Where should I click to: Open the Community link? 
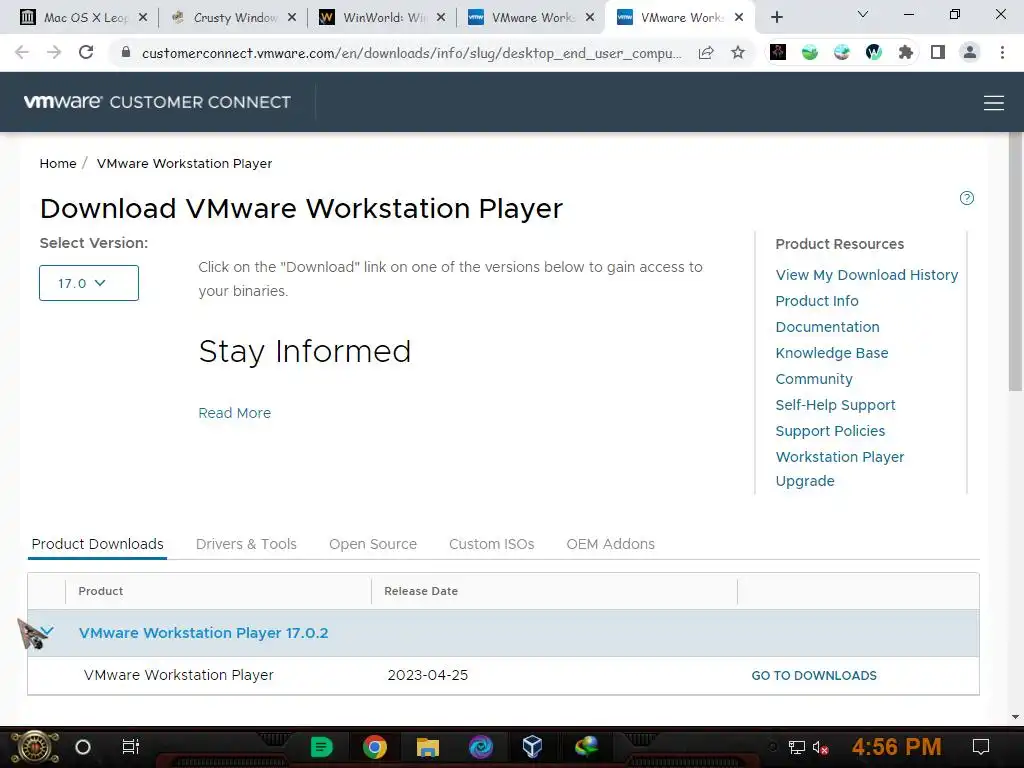point(814,379)
